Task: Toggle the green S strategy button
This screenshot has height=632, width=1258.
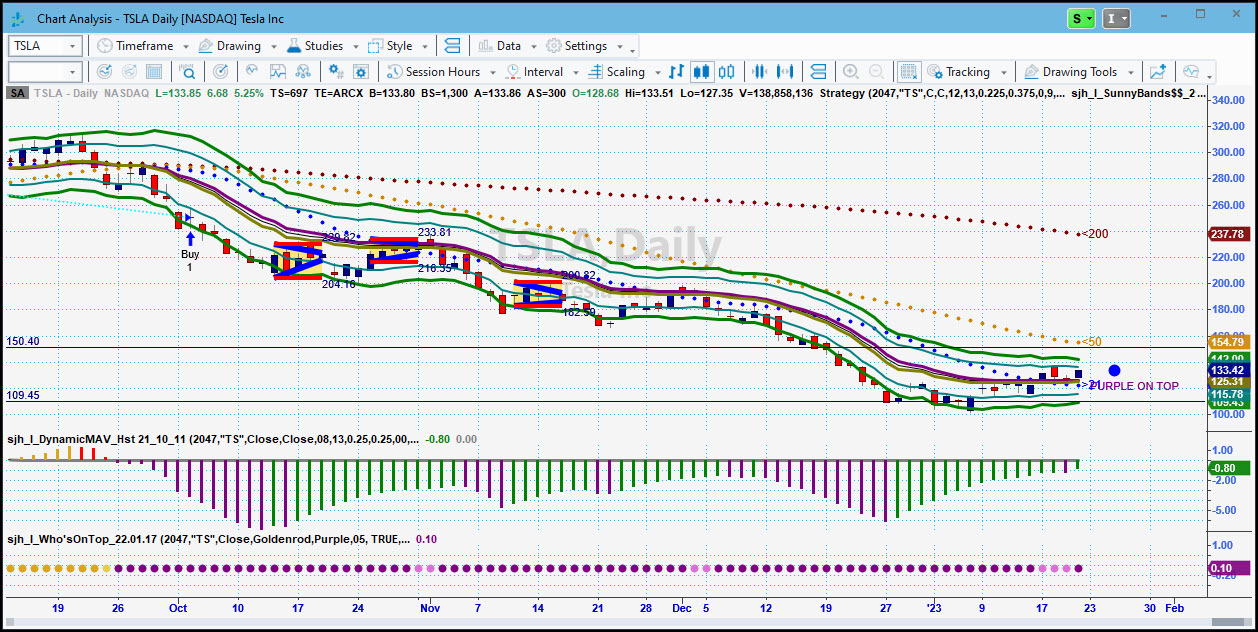Action: click(1082, 18)
